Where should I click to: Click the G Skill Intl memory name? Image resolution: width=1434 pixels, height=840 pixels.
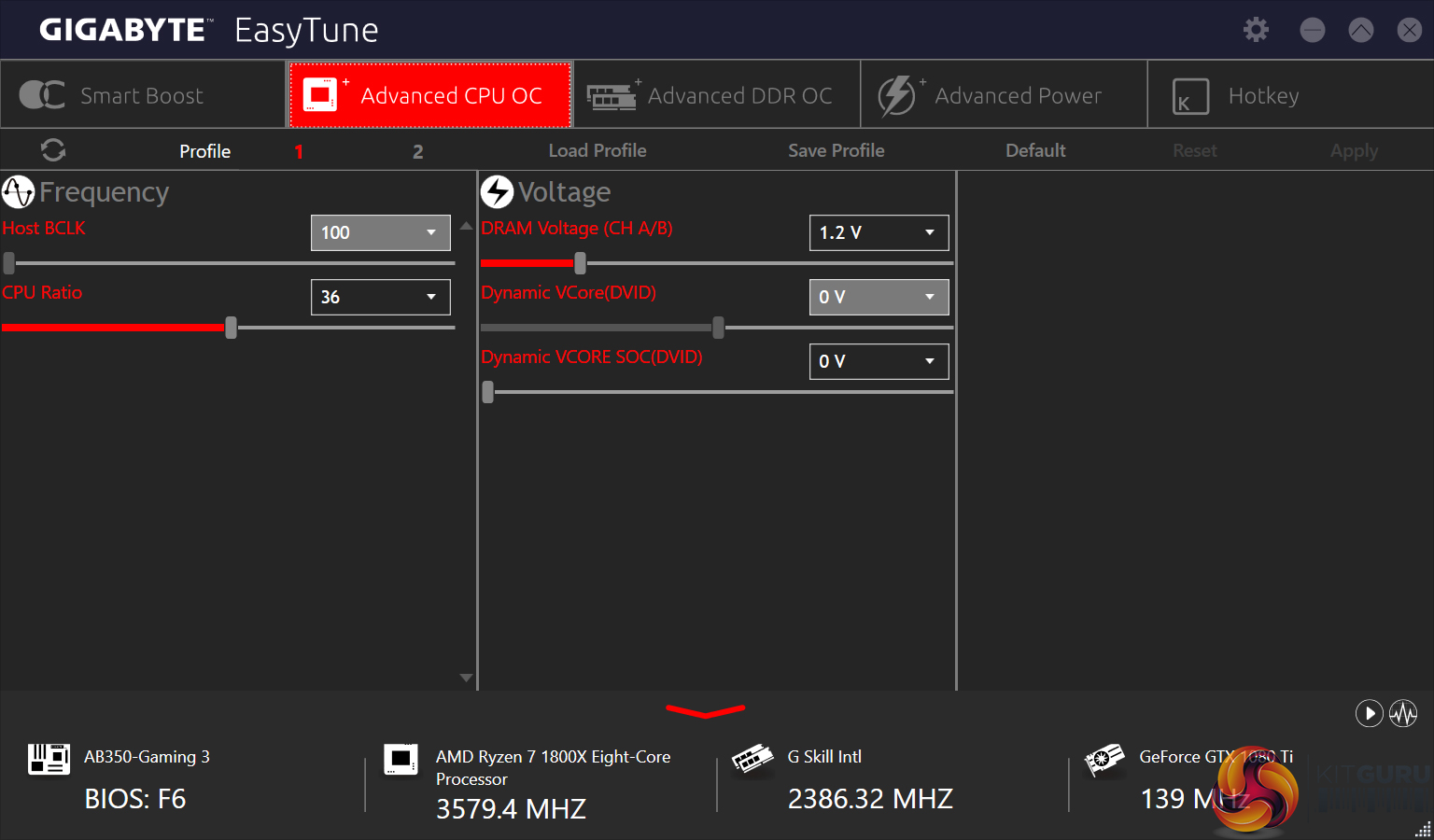point(824,756)
